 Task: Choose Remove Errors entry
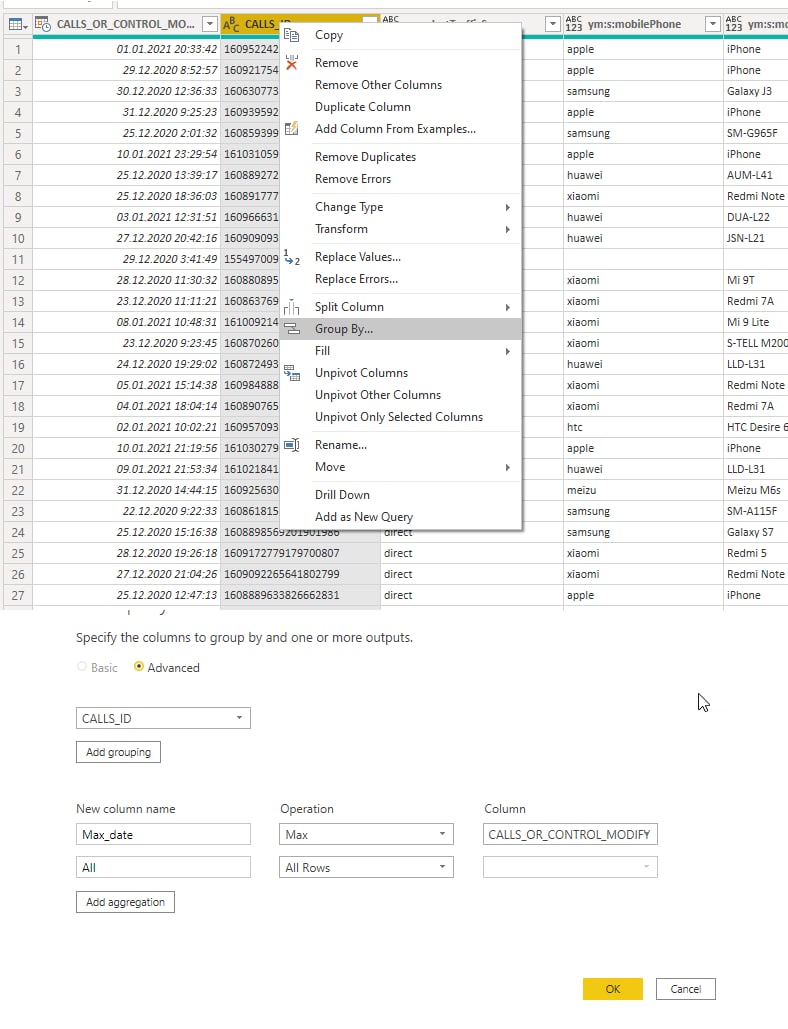tap(400, 179)
